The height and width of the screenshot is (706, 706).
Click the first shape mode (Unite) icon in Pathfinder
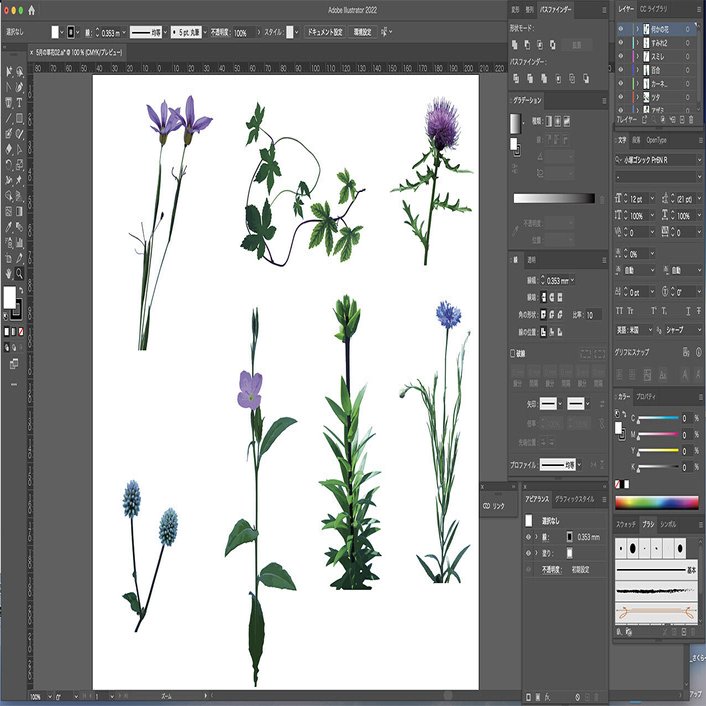pyautogui.click(x=515, y=45)
